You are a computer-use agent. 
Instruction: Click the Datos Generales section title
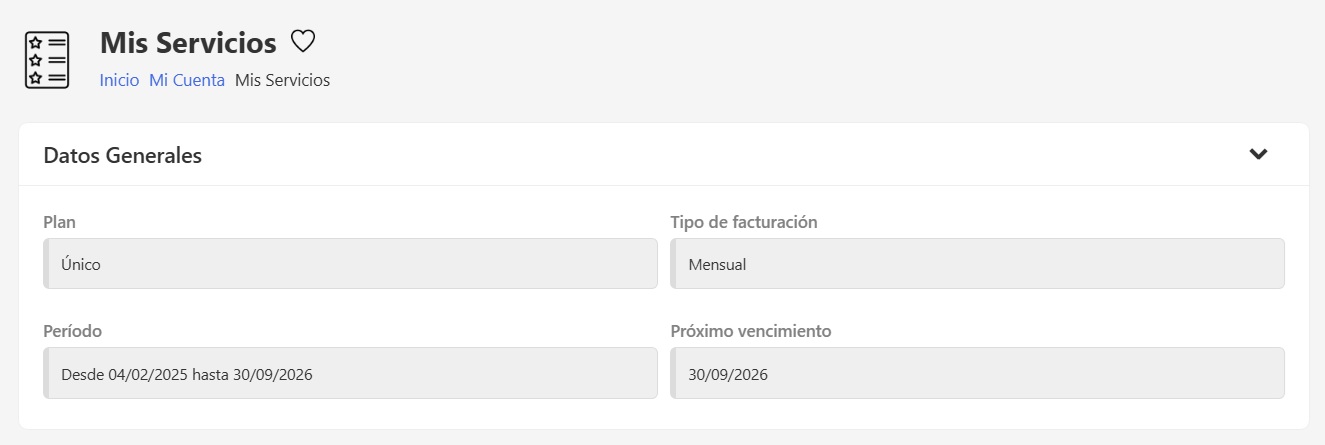pos(123,155)
